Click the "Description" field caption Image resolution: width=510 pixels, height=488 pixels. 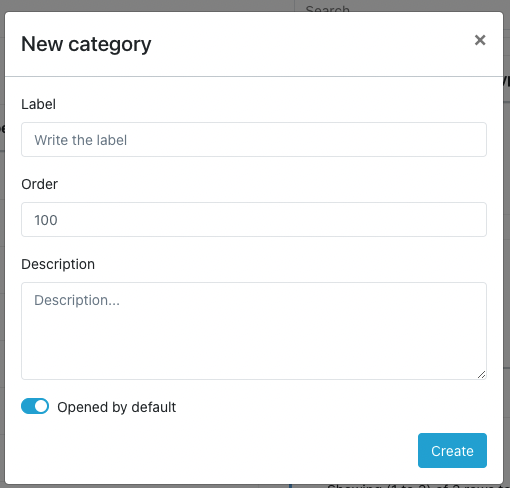[x=58, y=264]
